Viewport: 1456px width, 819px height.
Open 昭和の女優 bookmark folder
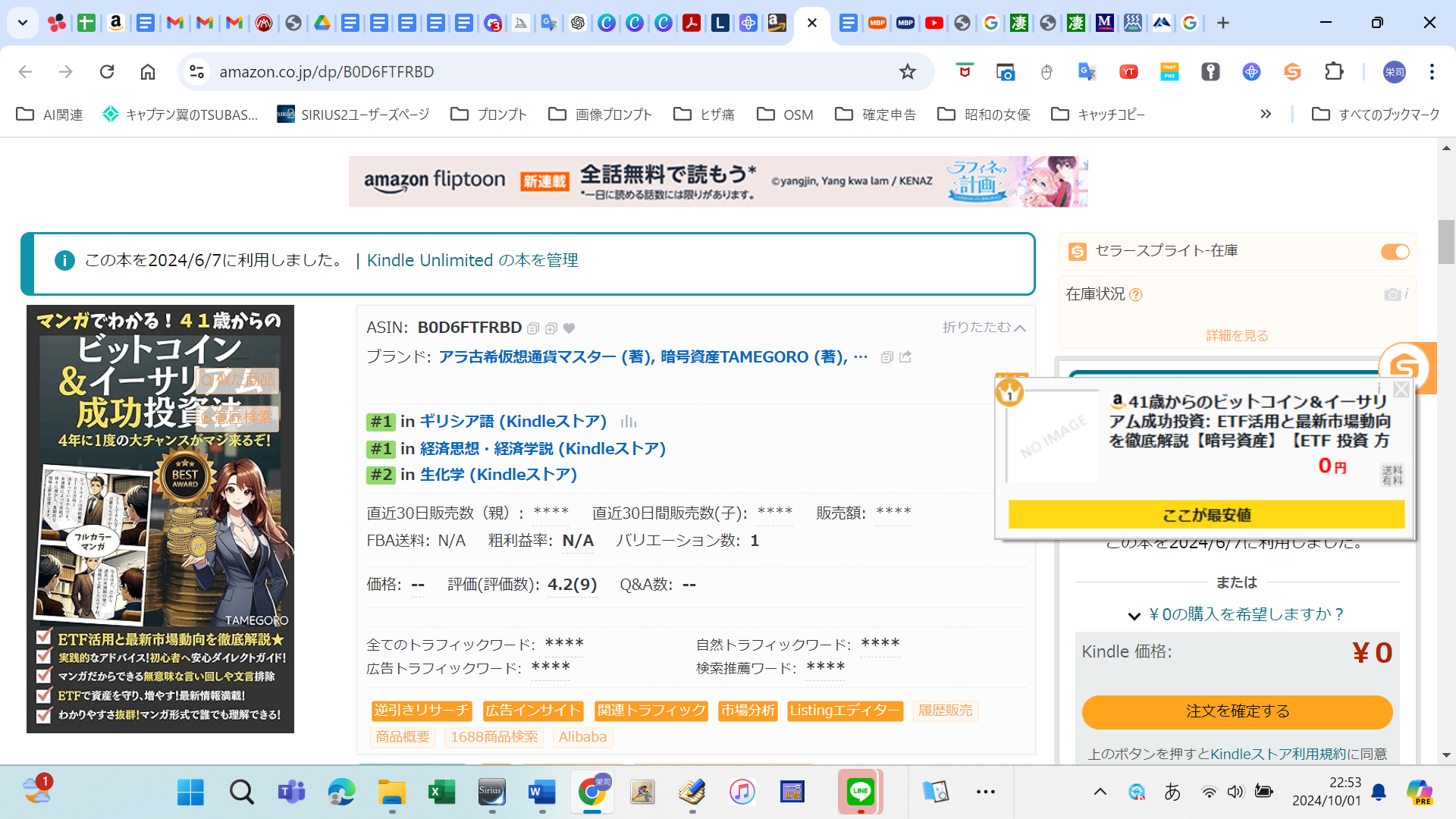point(984,115)
